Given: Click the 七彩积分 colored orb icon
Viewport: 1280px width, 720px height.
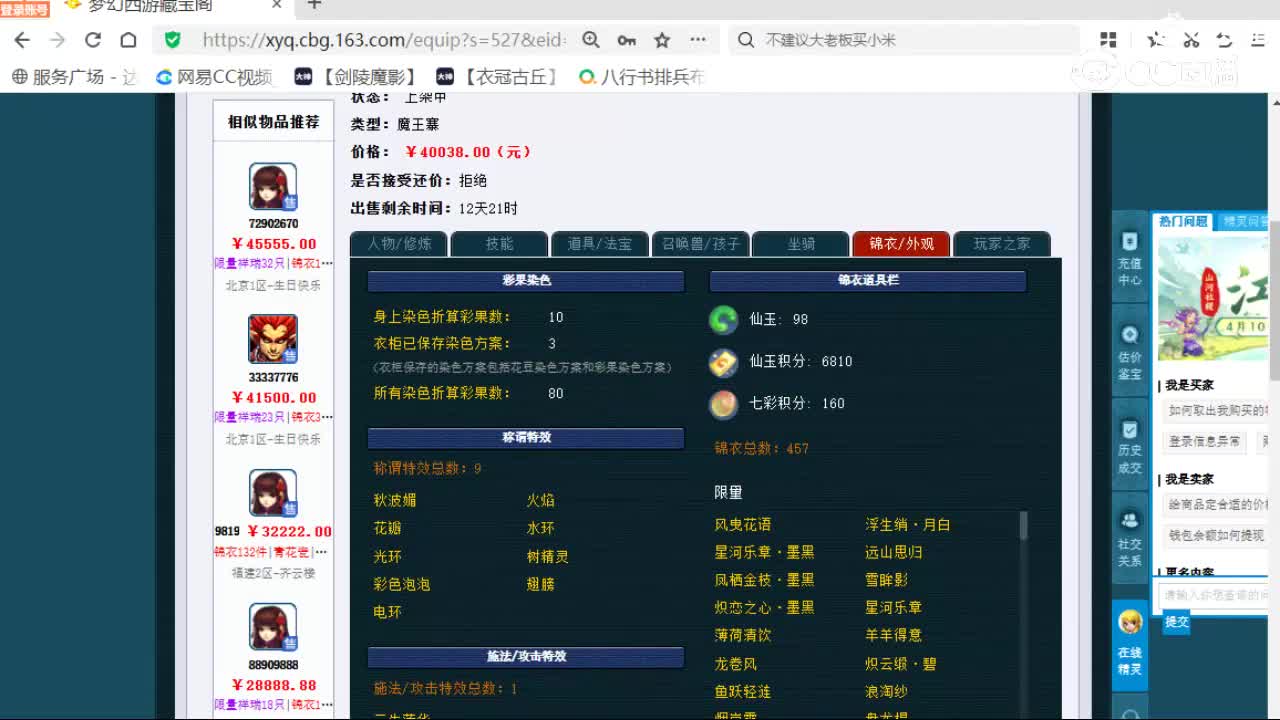Looking at the screenshot, I should click(725, 404).
